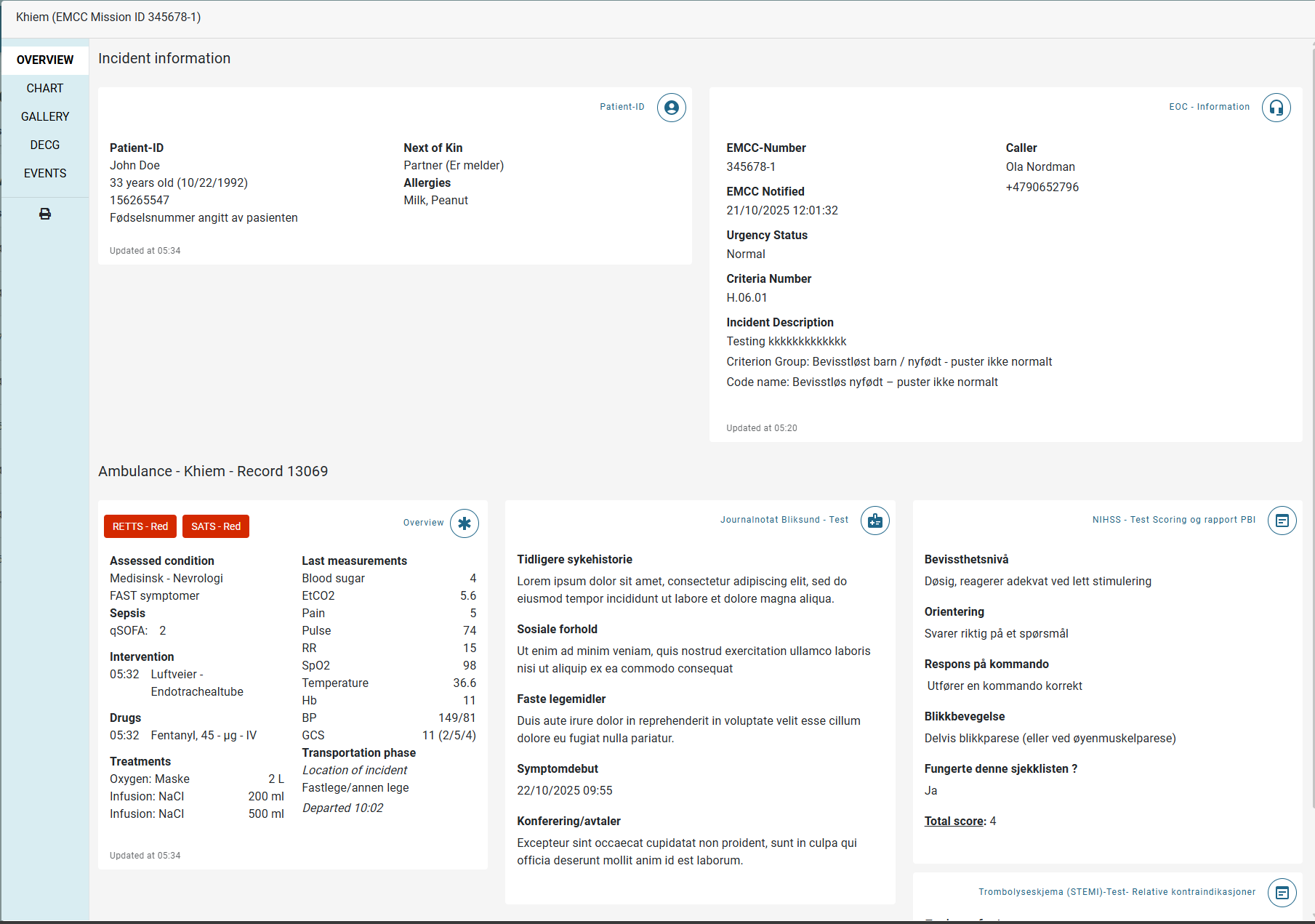This screenshot has height=924, width=1315.
Task: Open the DECG tab
Action: [x=45, y=145]
